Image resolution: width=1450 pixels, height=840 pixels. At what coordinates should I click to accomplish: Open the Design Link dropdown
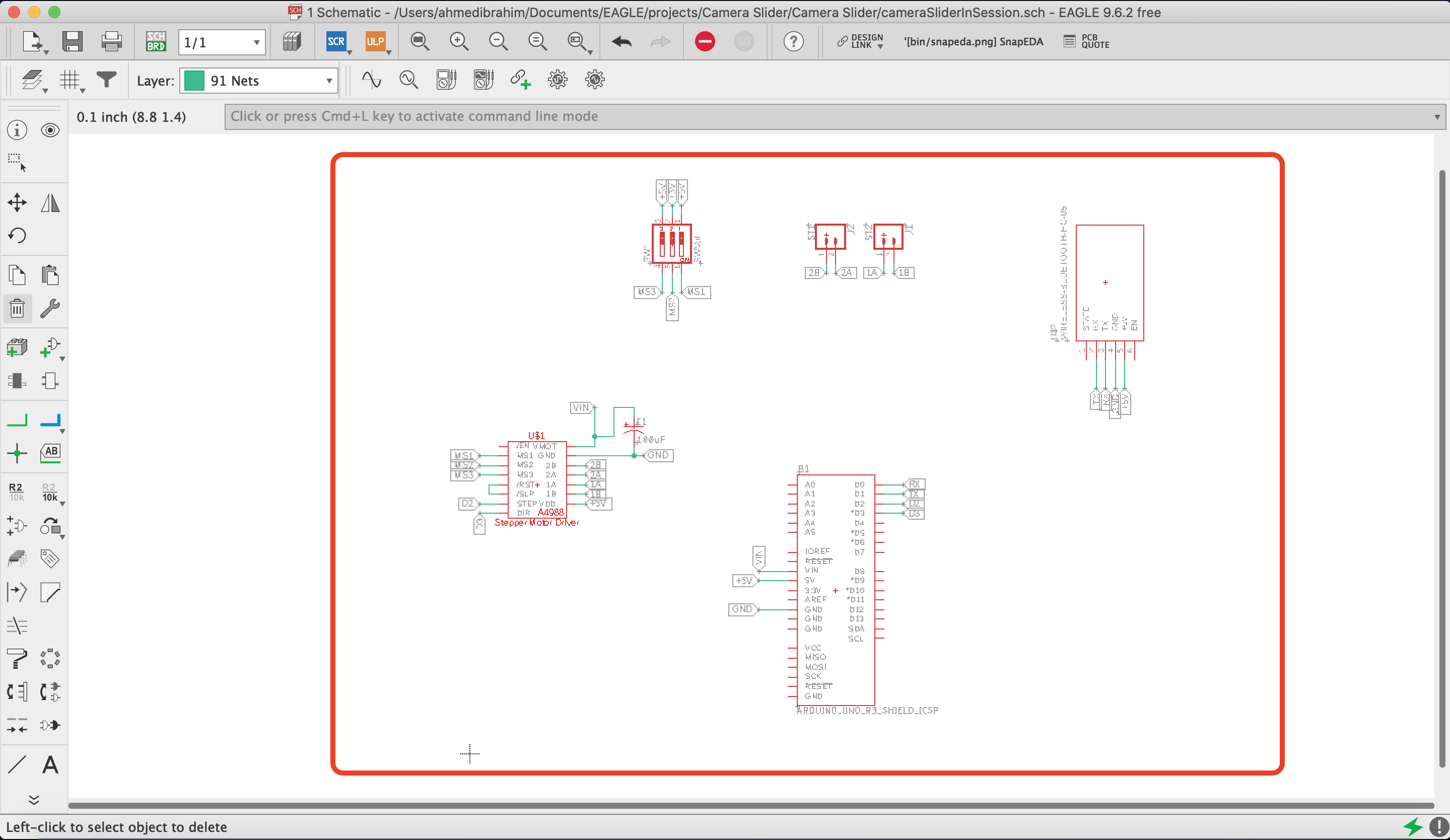[x=860, y=41]
